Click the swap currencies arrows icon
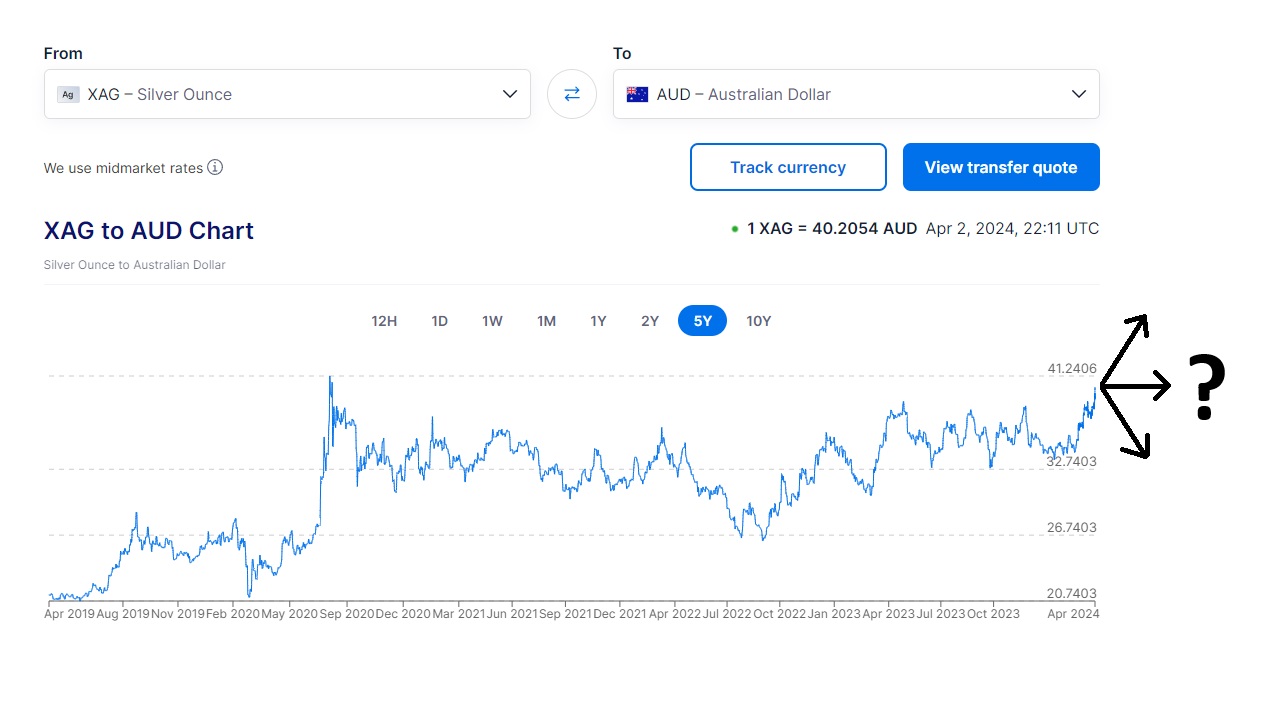This screenshot has height=722, width=1263. [x=572, y=94]
